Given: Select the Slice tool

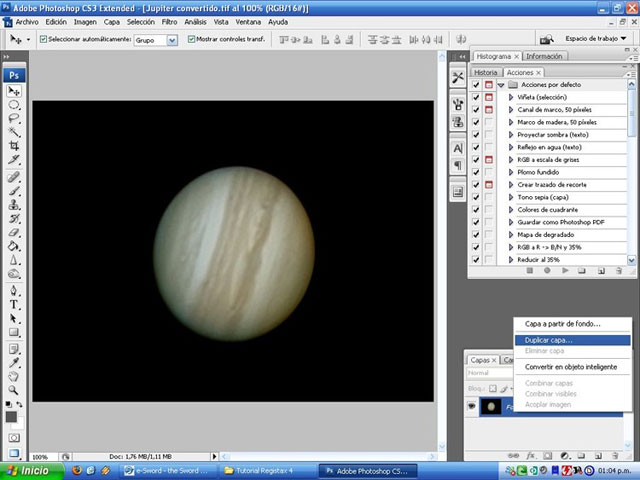Looking at the screenshot, I should pyautogui.click(x=14, y=159).
